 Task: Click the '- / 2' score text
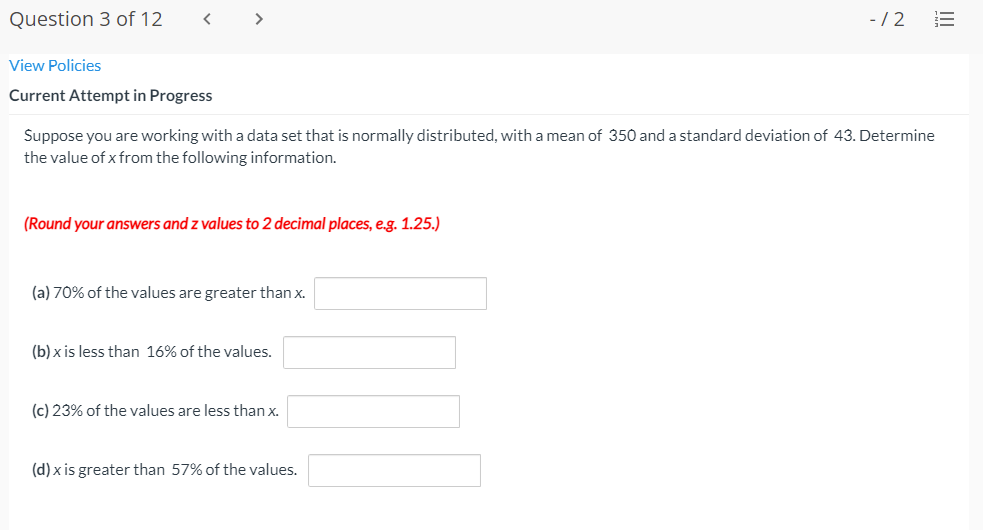tap(887, 19)
